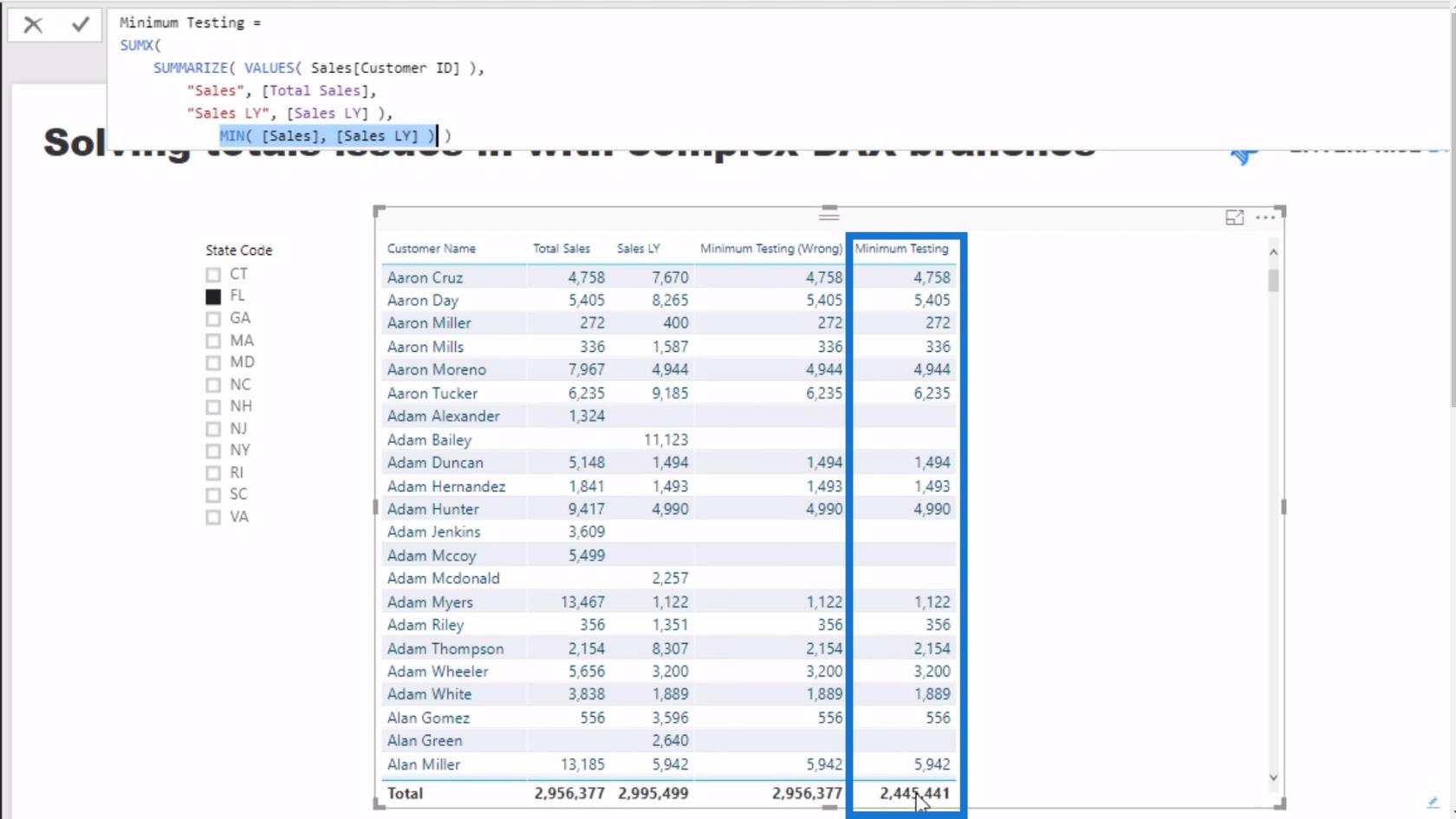Select the State Code slicer title
This screenshot has width=1456, height=819.
(x=239, y=250)
